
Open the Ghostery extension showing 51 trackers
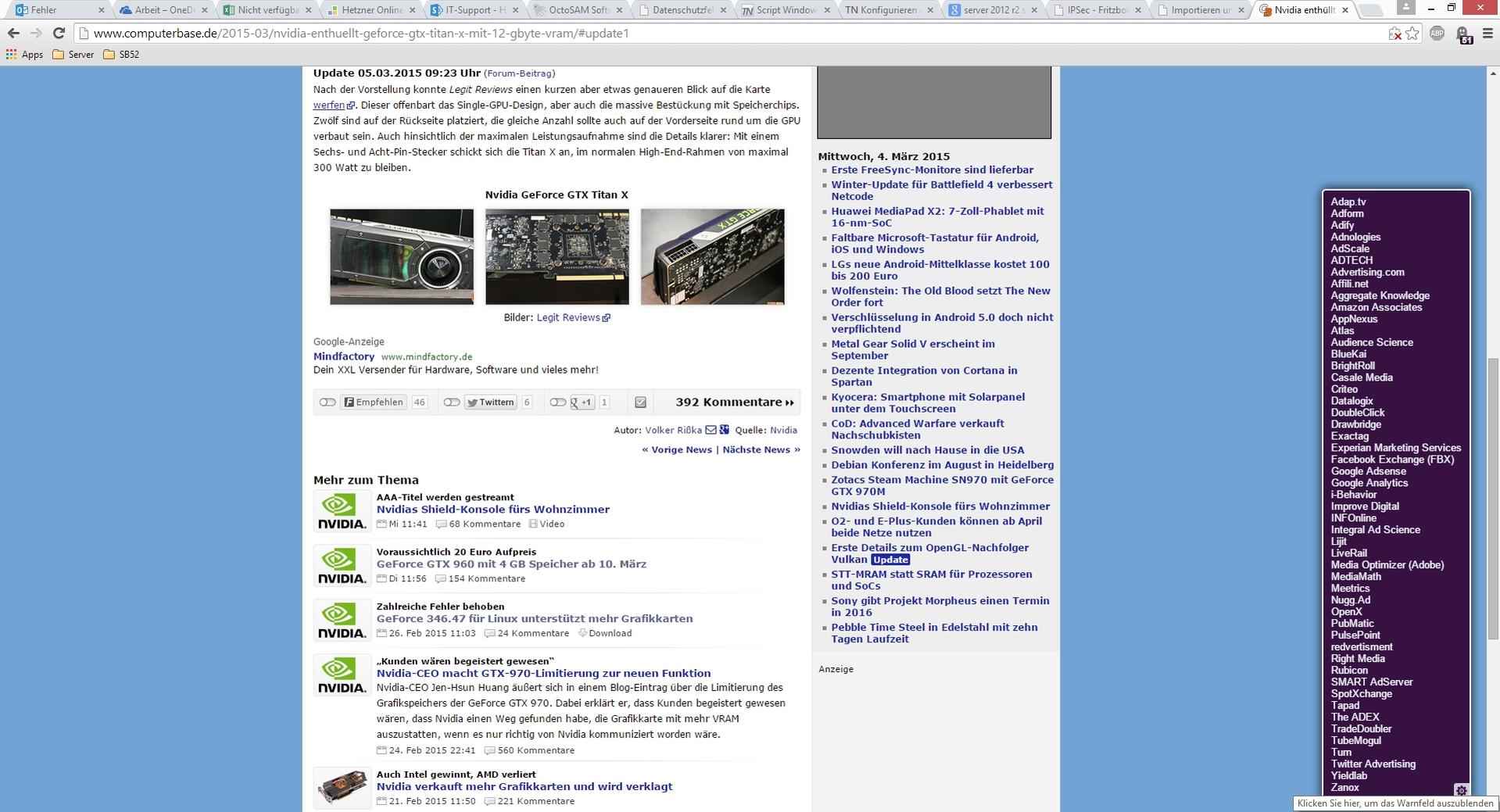pos(1462,35)
